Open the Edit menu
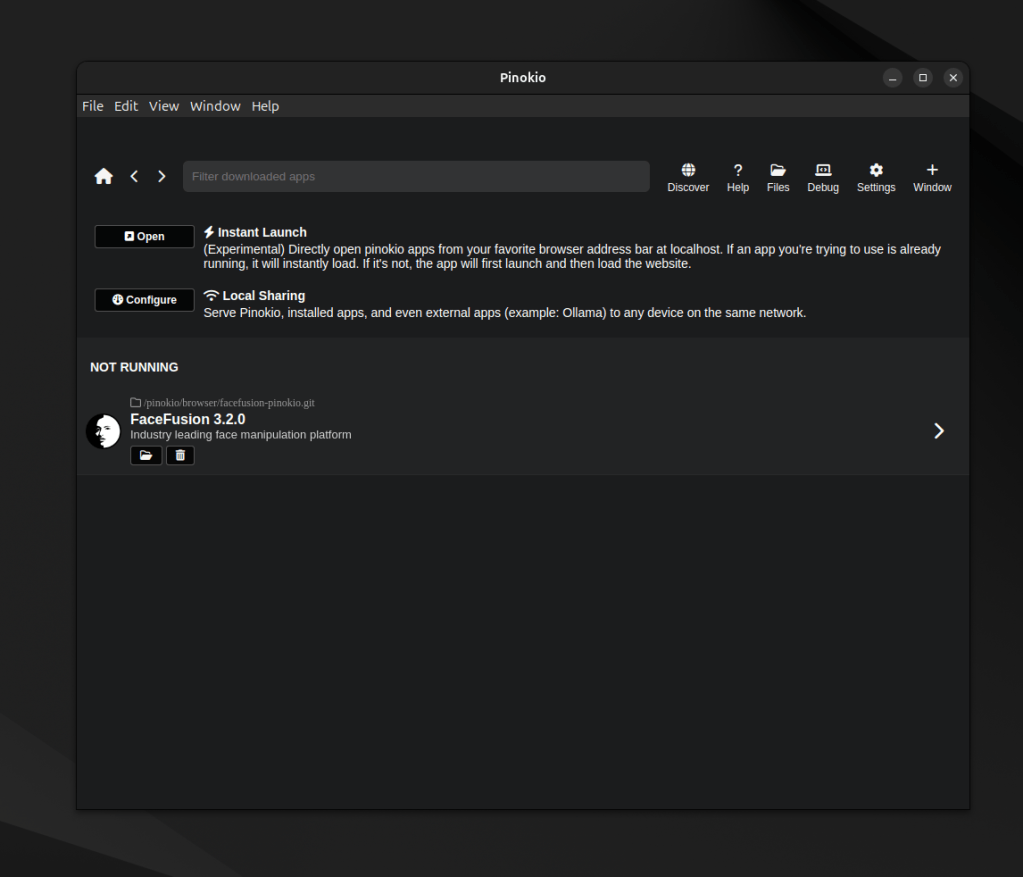The width and height of the screenshot is (1023, 877). point(126,106)
